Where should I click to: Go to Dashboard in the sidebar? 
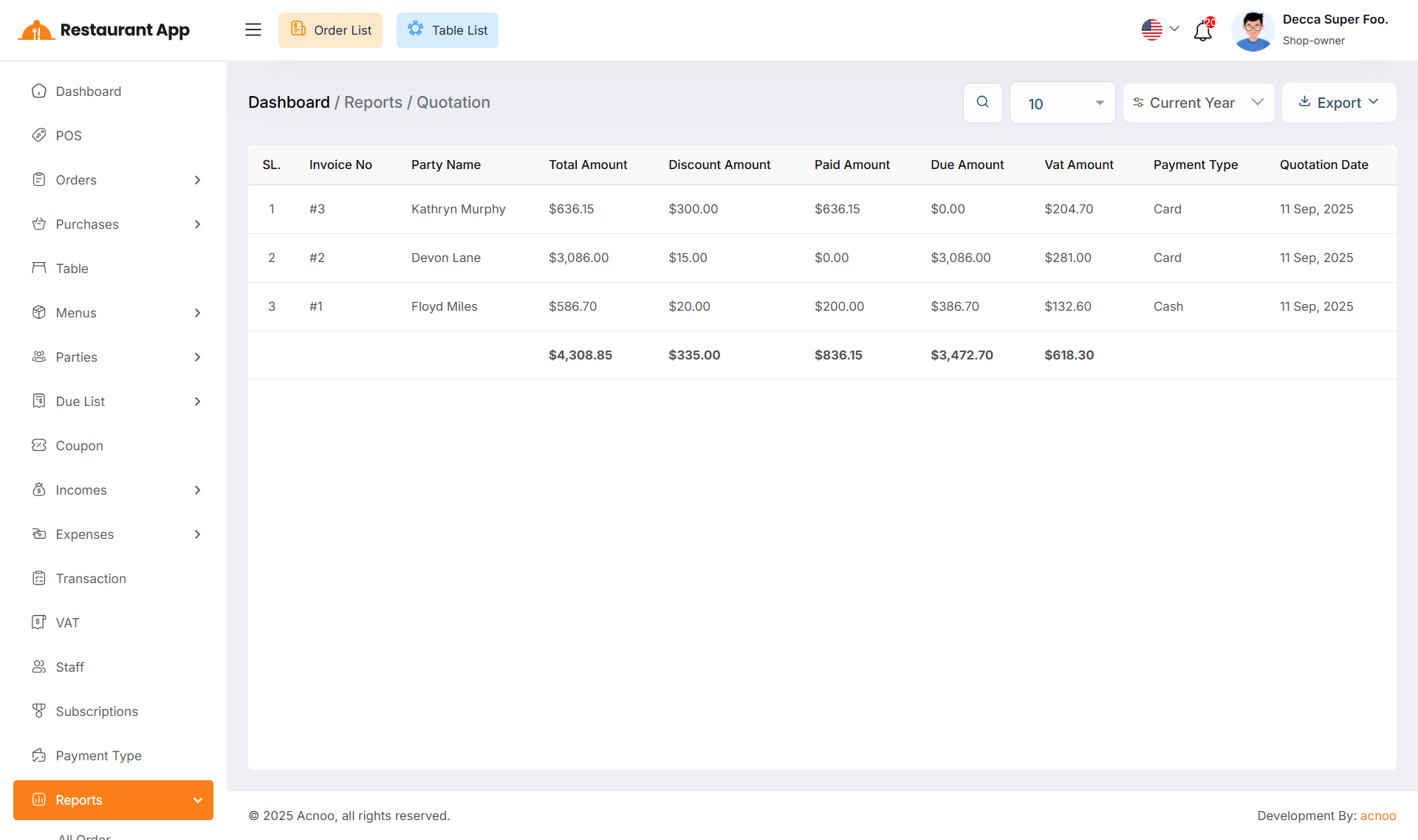tap(88, 92)
